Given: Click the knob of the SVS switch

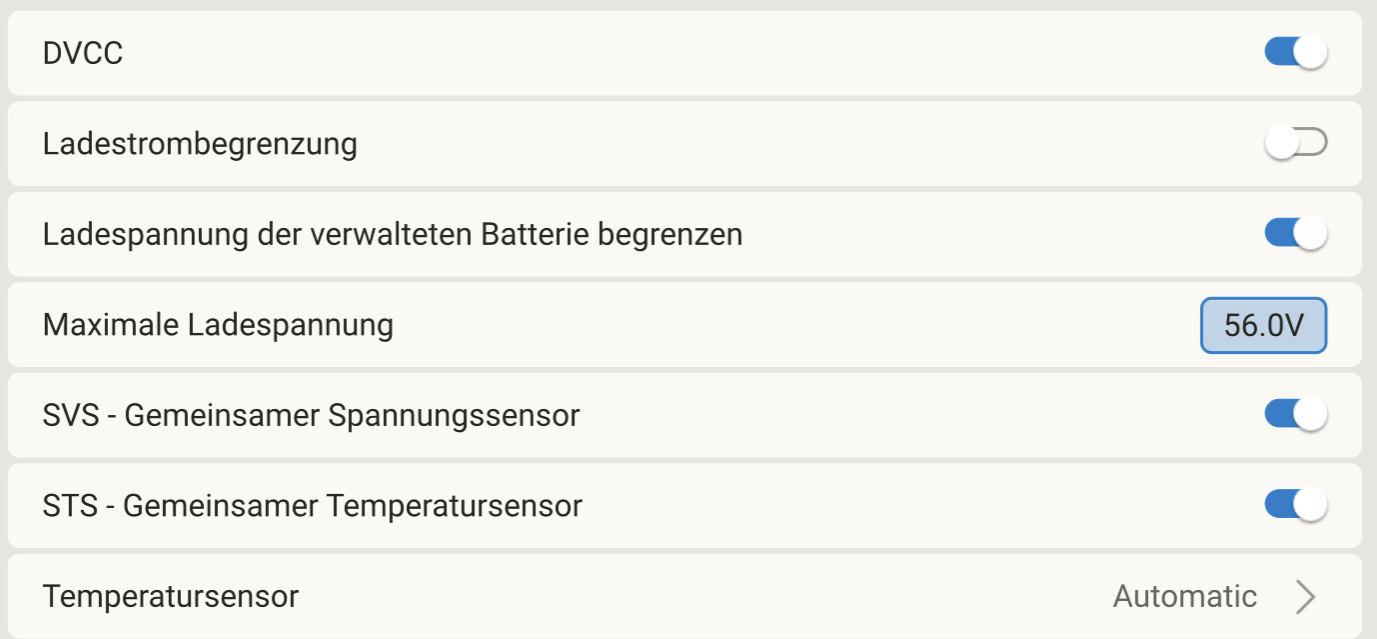Looking at the screenshot, I should (1310, 414).
